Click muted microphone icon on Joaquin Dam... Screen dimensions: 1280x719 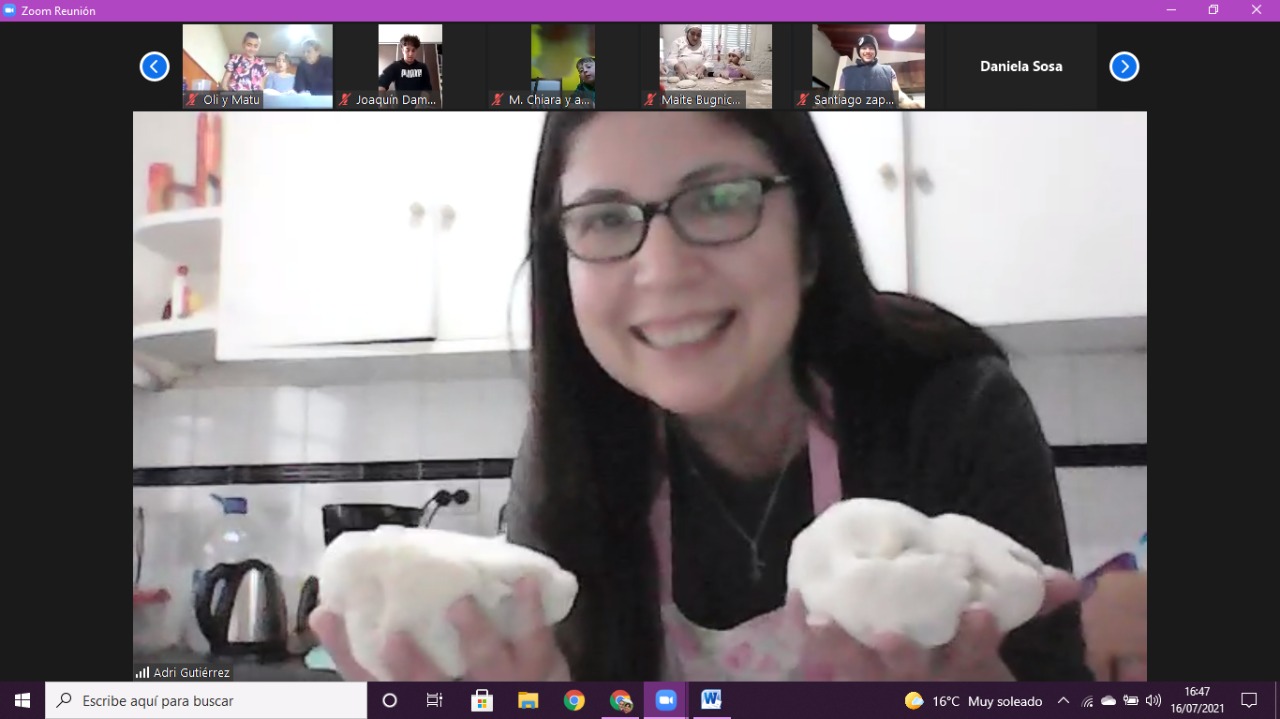(x=345, y=100)
